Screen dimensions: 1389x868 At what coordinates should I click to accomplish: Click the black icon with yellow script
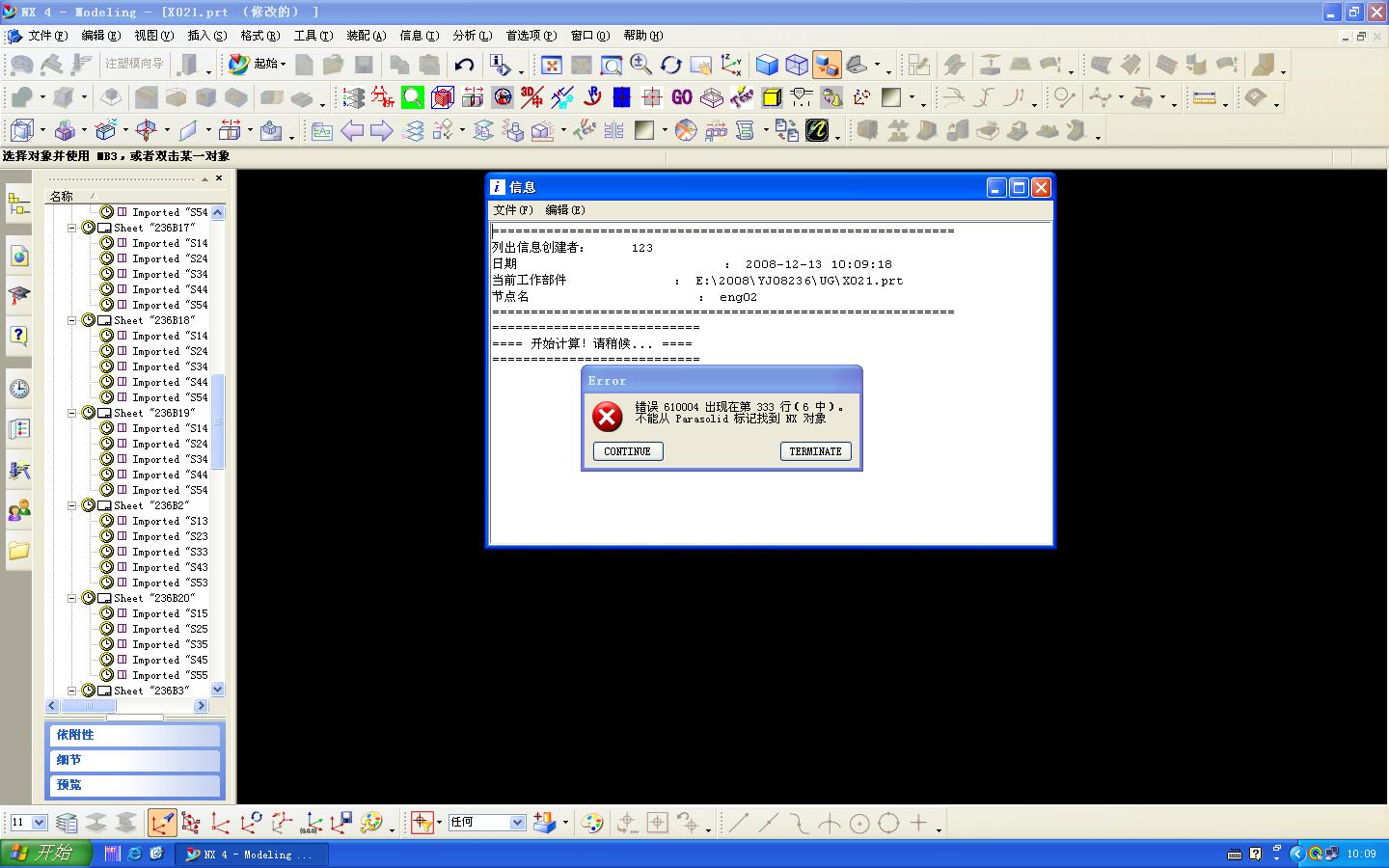(817, 130)
